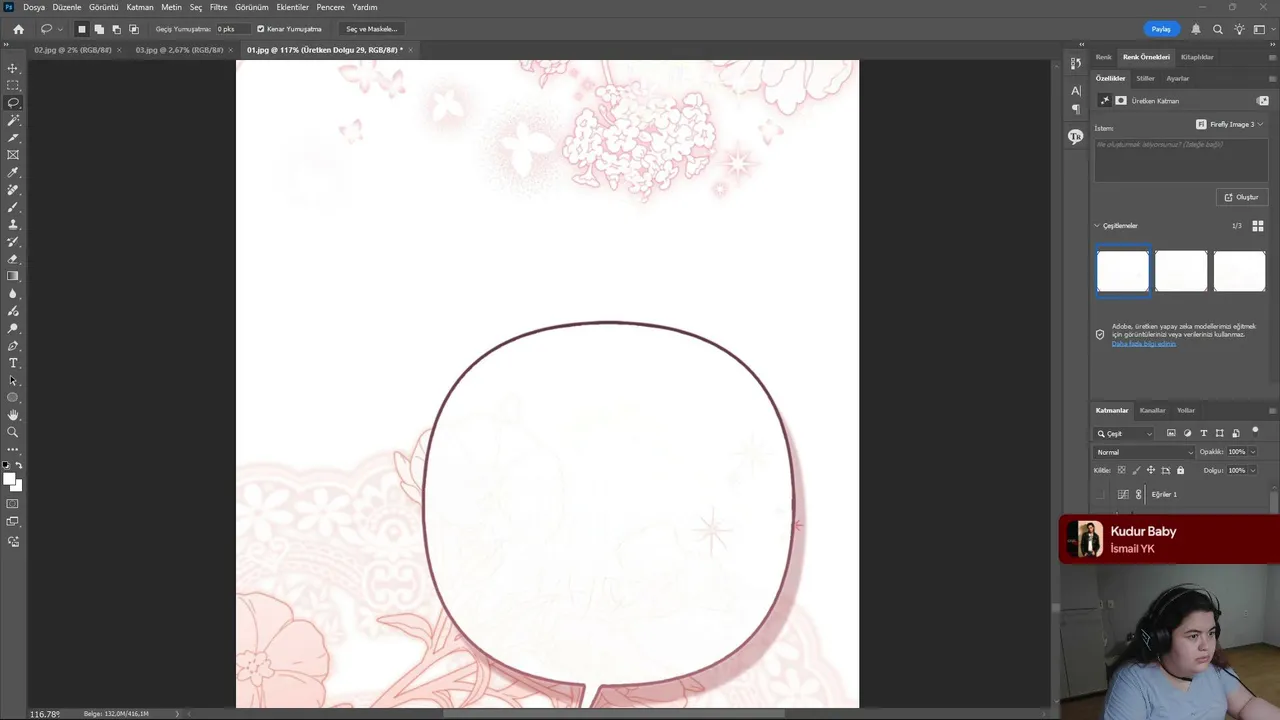1280x720 pixels.
Task: Open the Daha fazla bilgi edinin link
Action: [x=1144, y=344]
